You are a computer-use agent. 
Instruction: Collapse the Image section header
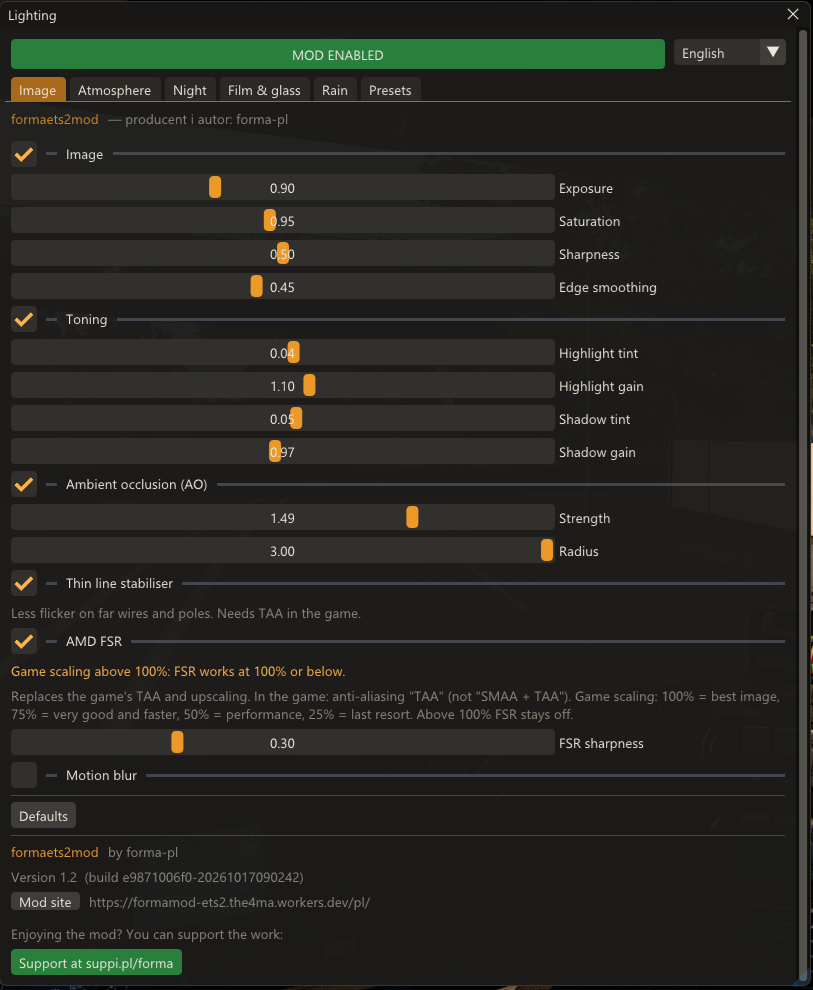[x=84, y=155]
